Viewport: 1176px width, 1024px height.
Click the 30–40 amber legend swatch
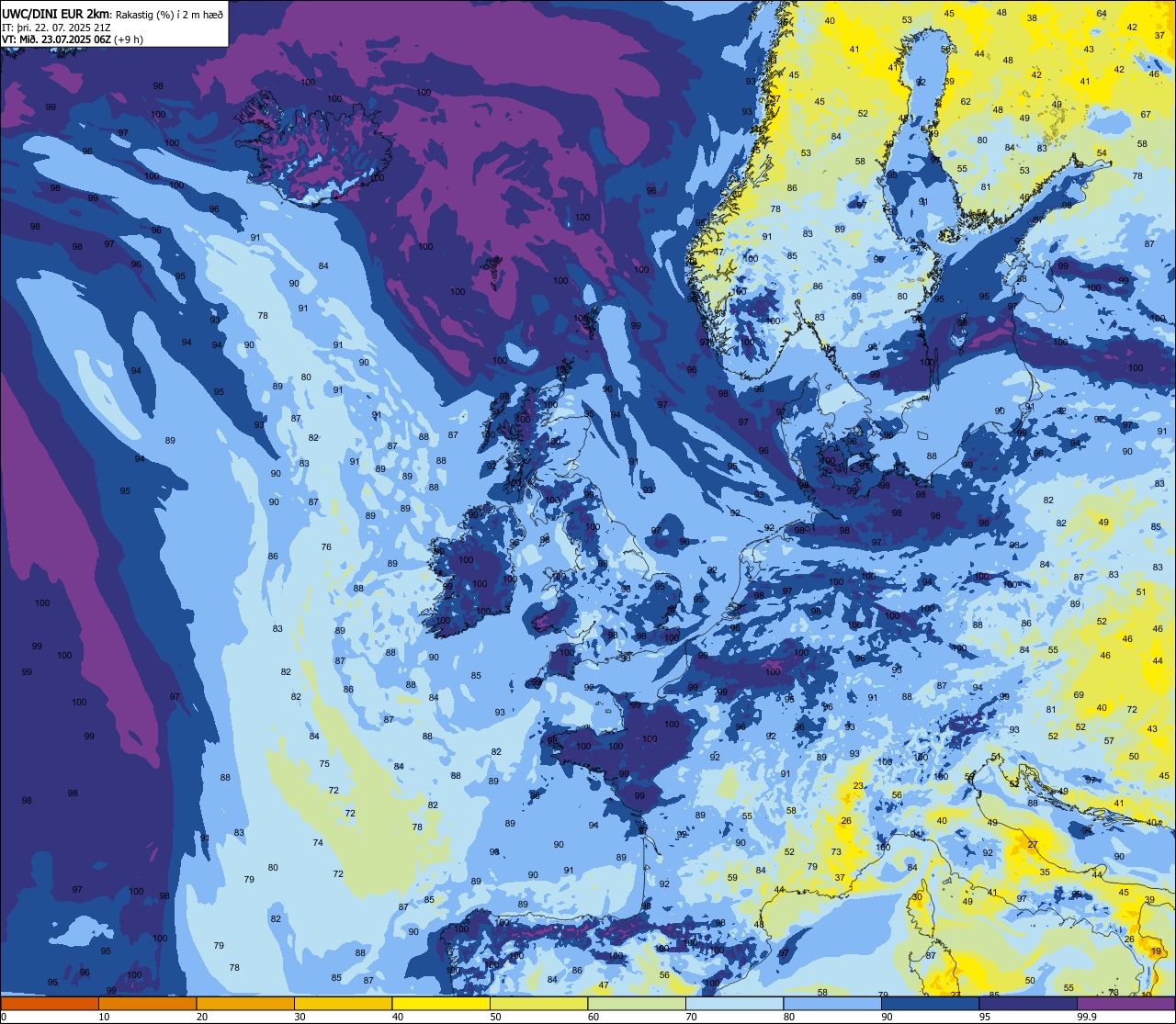click(343, 1003)
